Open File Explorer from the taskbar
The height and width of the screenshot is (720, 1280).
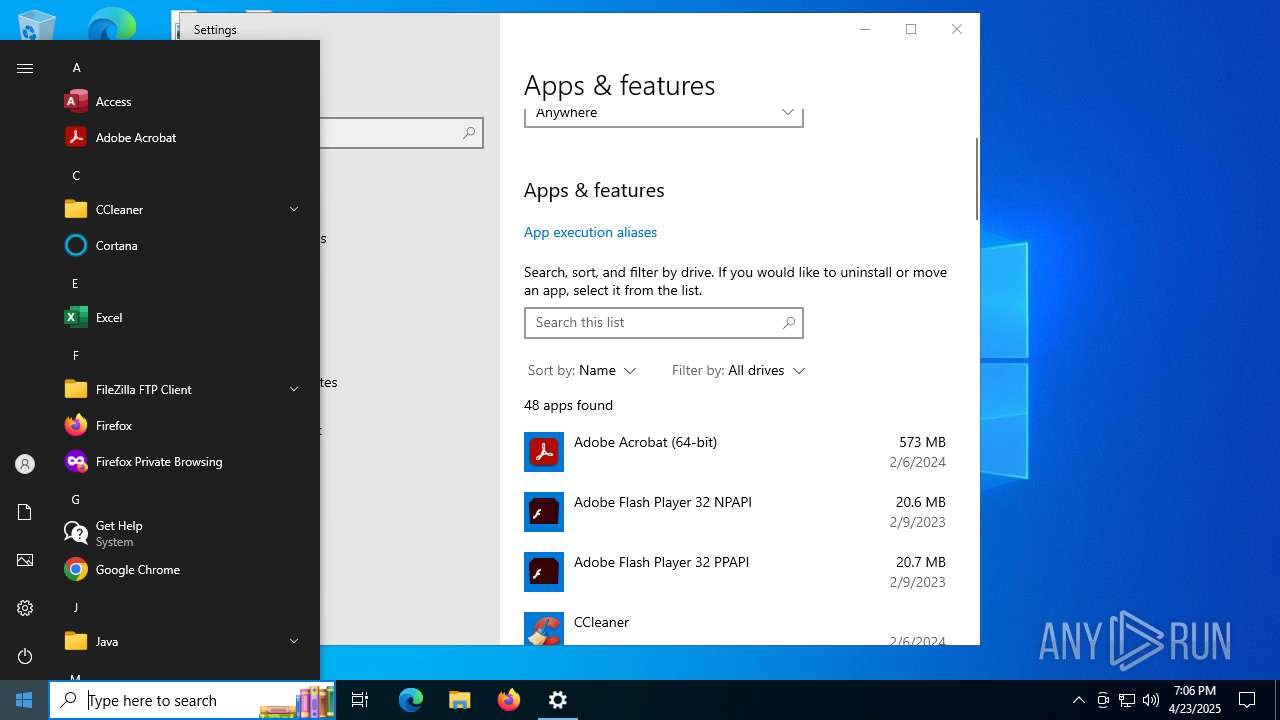click(459, 700)
